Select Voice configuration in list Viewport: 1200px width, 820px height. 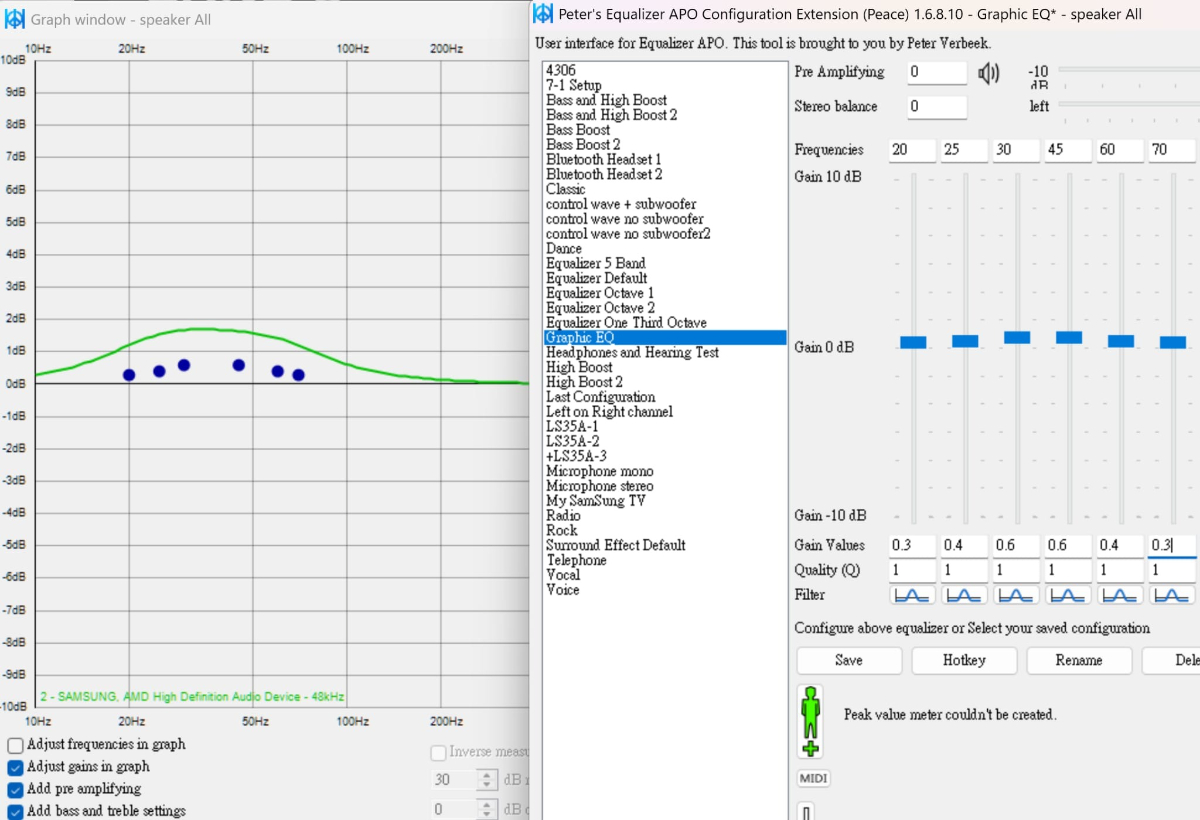(x=563, y=590)
